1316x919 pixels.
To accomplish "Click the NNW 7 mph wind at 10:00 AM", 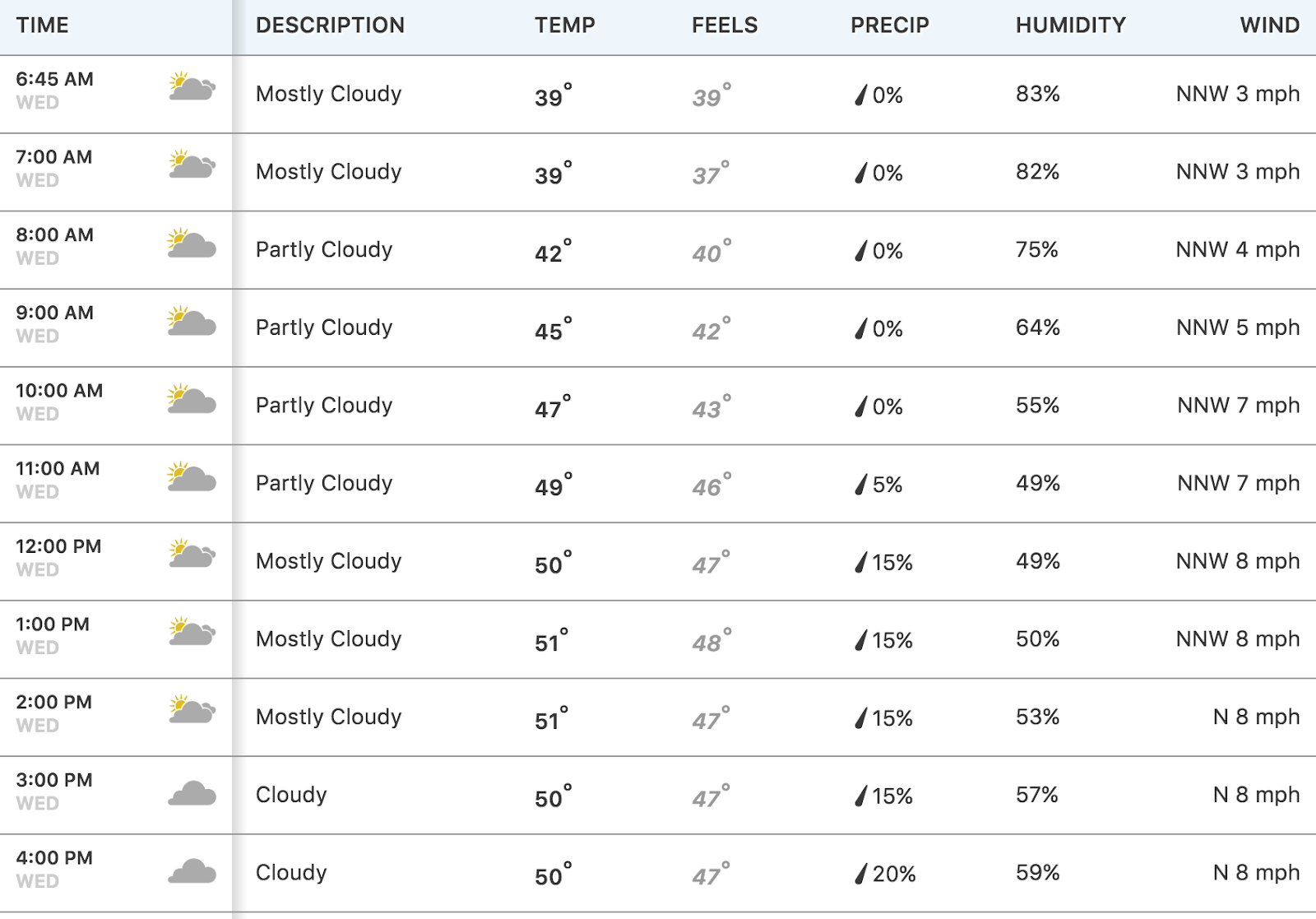I will [x=1238, y=406].
